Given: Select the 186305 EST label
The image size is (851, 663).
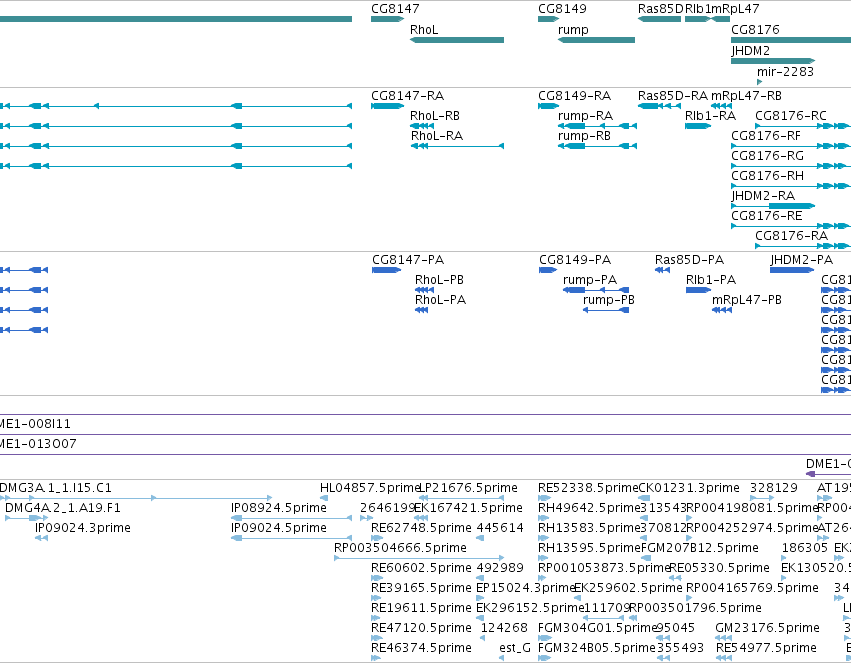Looking at the screenshot, I should (x=805, y=549).
